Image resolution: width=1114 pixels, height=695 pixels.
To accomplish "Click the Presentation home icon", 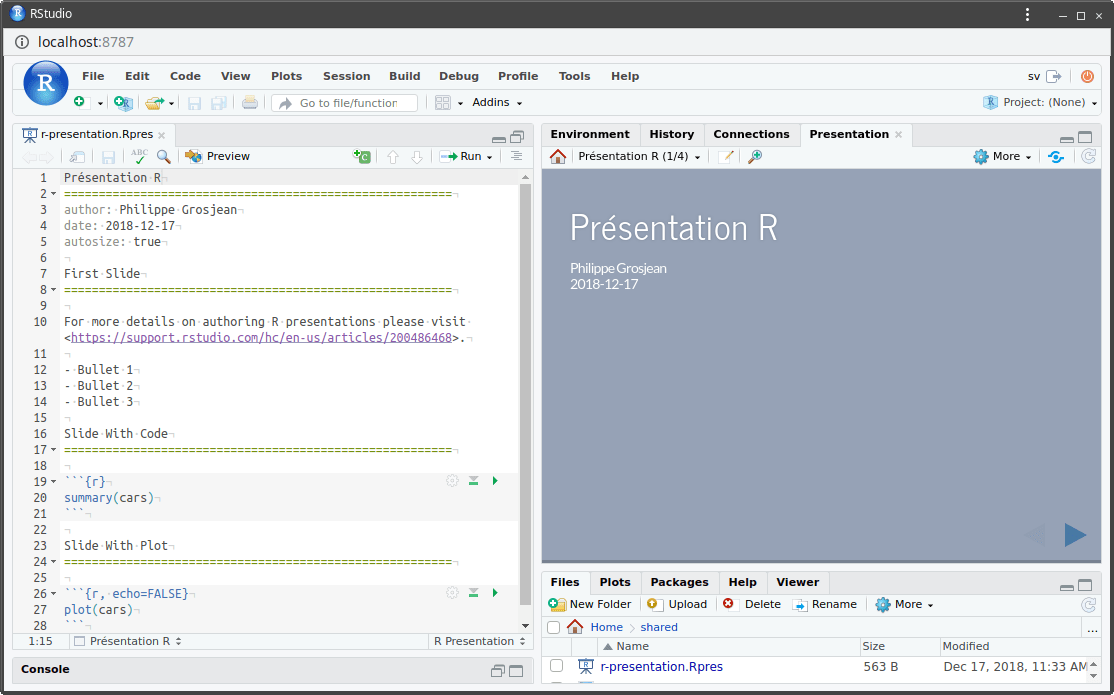I will (x=558, y=156).
